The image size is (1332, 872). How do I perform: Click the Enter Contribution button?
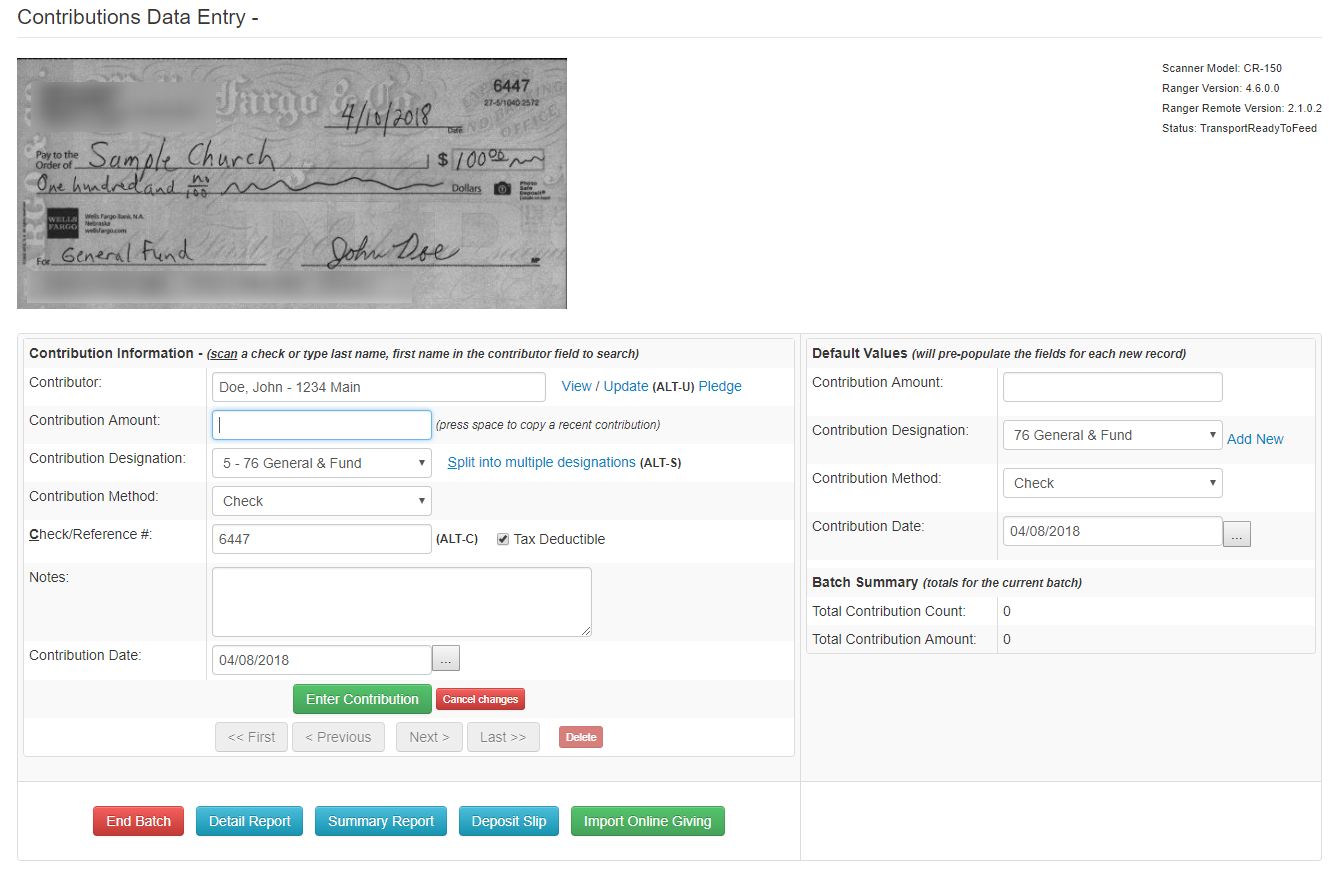coord(362,698)
